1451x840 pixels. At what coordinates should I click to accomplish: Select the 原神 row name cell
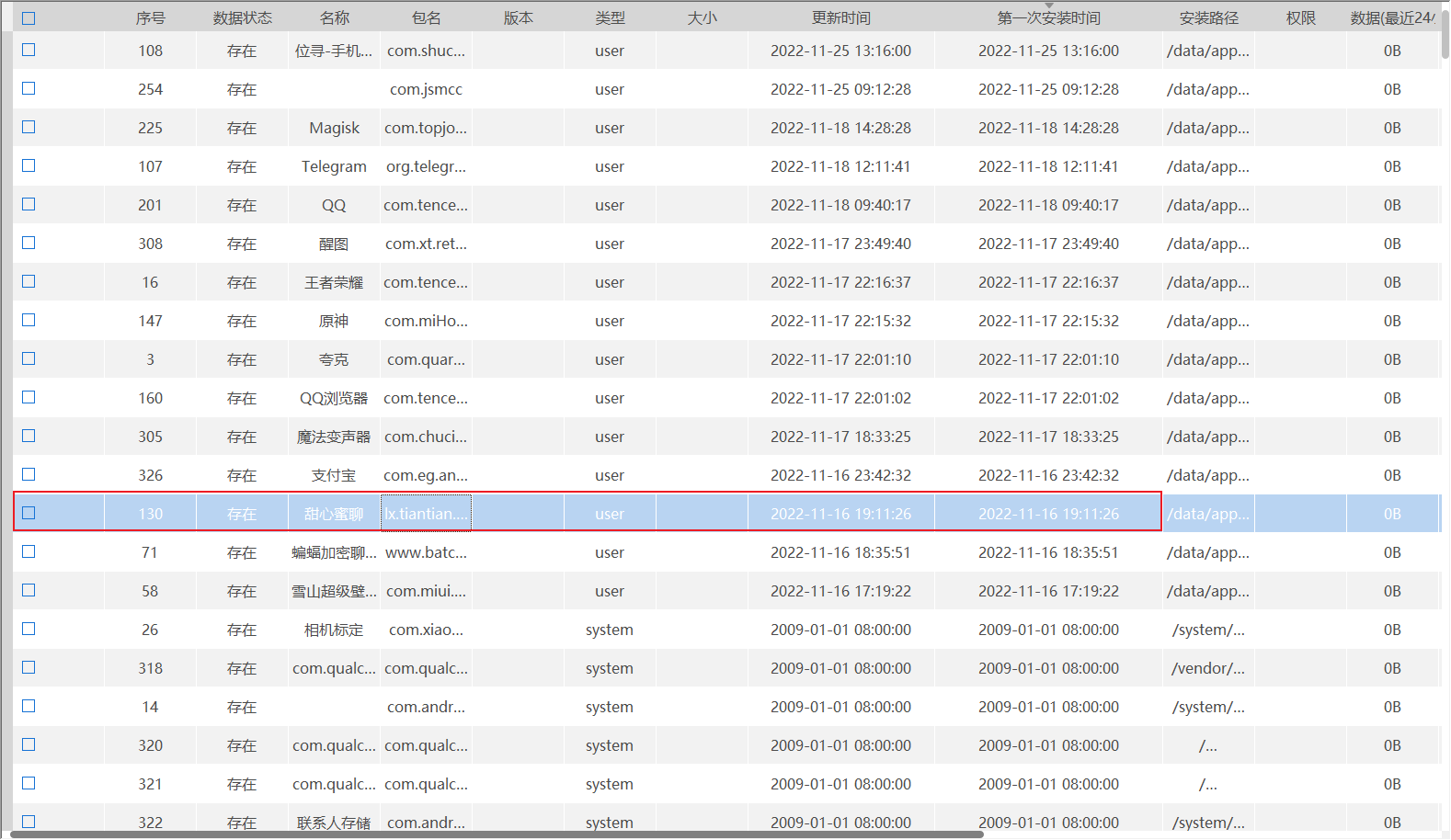(x=334, y=321)
